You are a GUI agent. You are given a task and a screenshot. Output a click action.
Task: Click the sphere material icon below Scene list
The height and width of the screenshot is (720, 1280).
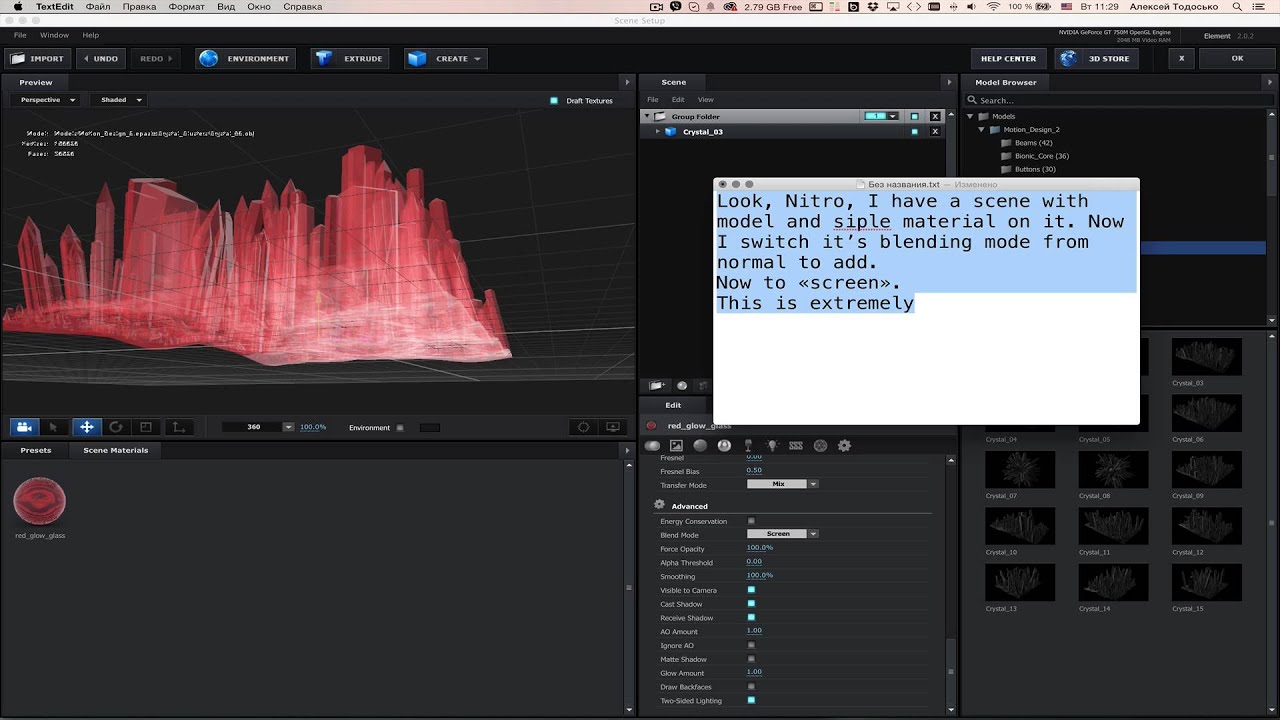[x=682, y=385]
